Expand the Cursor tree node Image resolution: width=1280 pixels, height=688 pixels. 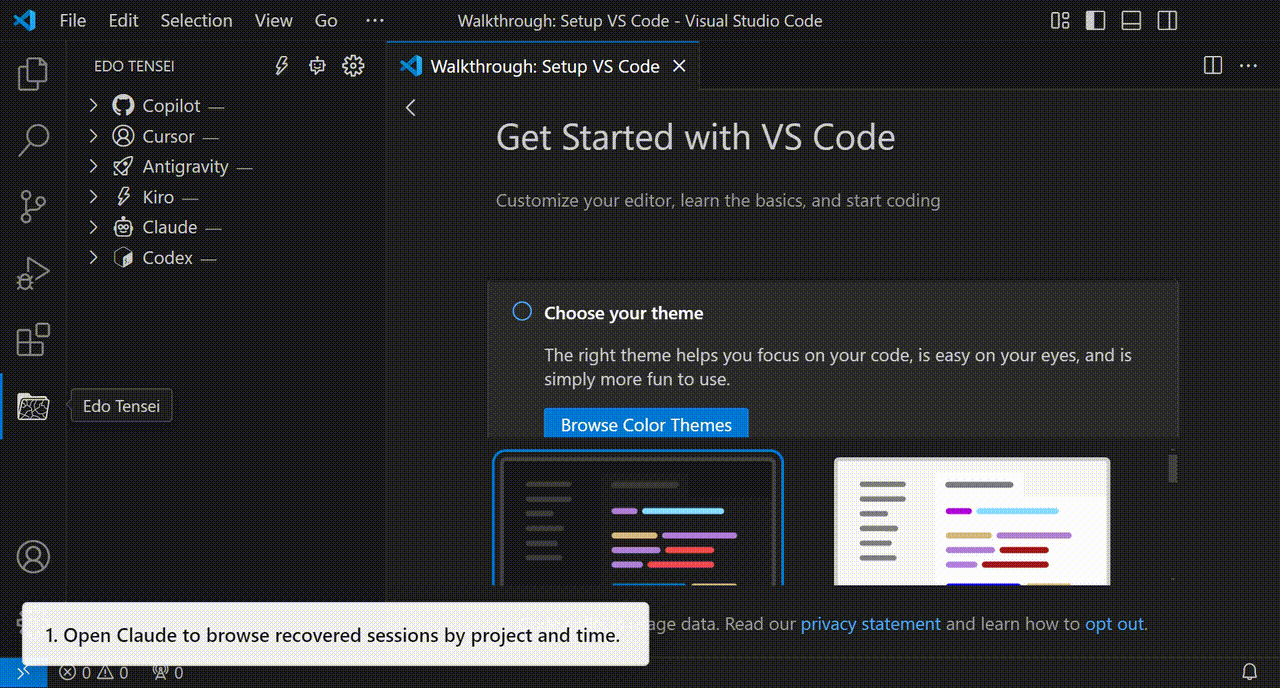click(x=93, y=136)
